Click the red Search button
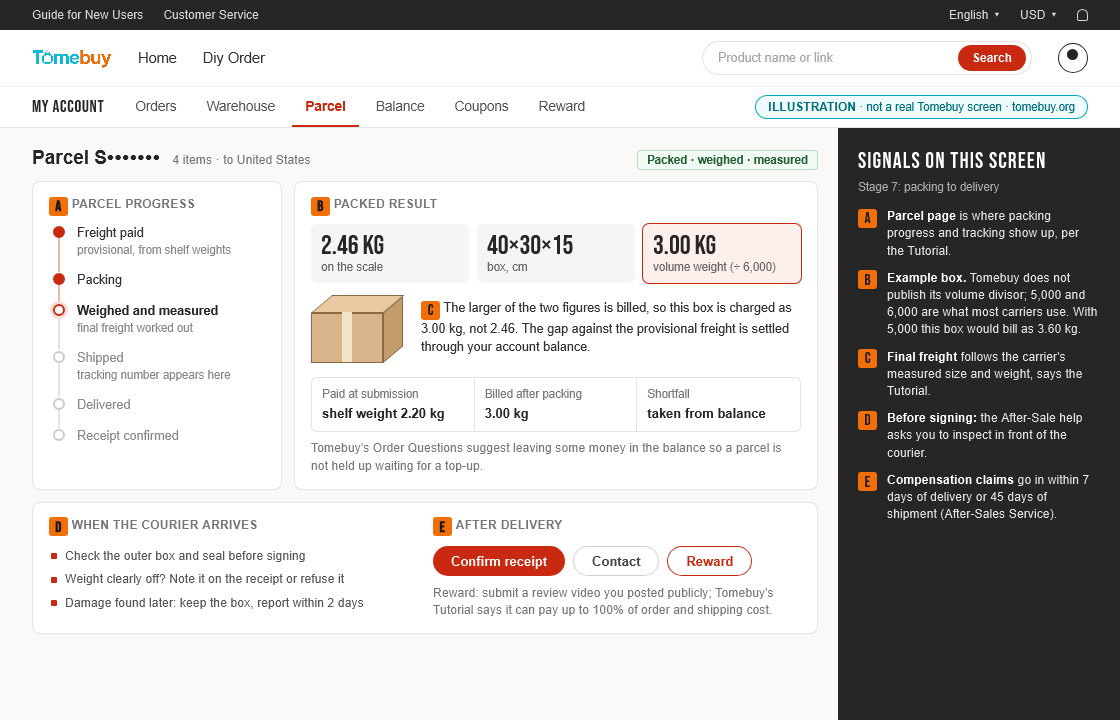The height and width of the screenshot is (720, 1120). [x=991, y=58]
